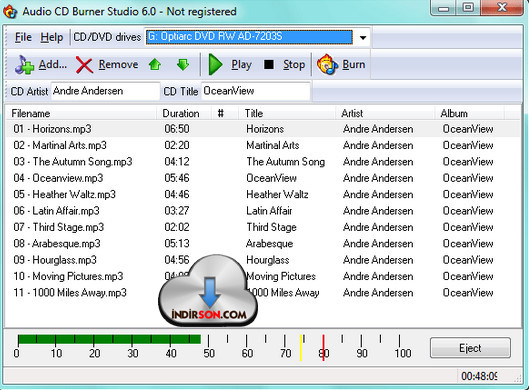
Task: Click duration 06:50 of Horizons
Action: pos(177,129)
